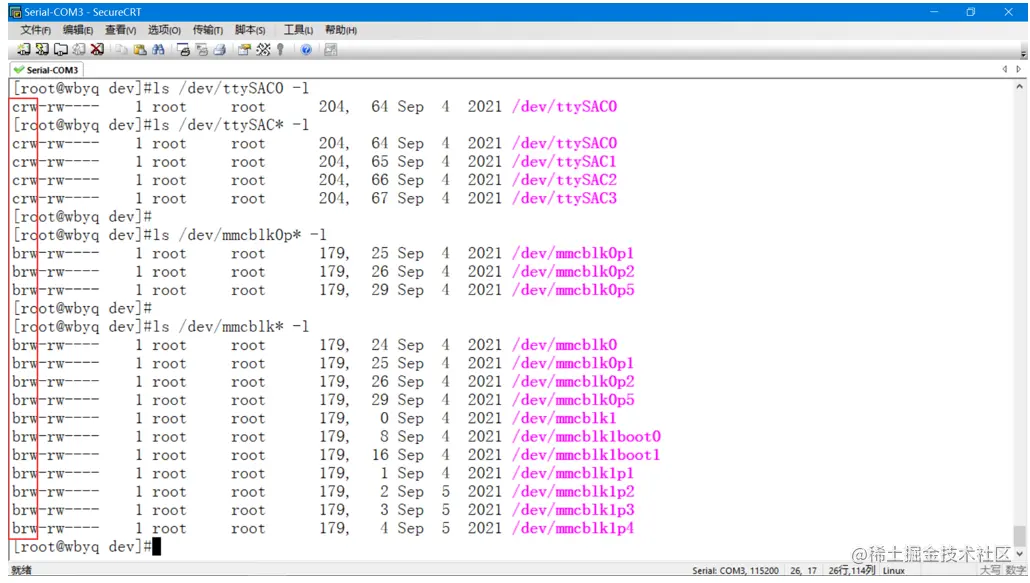Click the Connect in Tab icon
Viewport: 1030px width, 583px height.
point(60,50)
